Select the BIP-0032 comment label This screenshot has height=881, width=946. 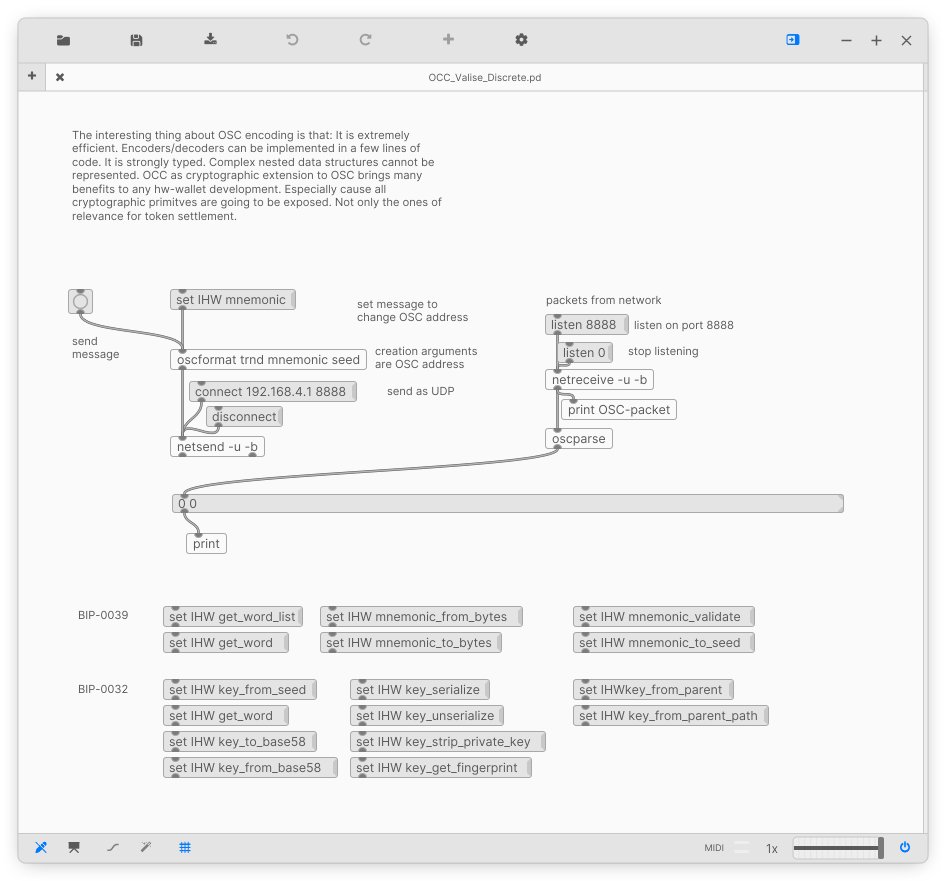(x=103, y=689)
